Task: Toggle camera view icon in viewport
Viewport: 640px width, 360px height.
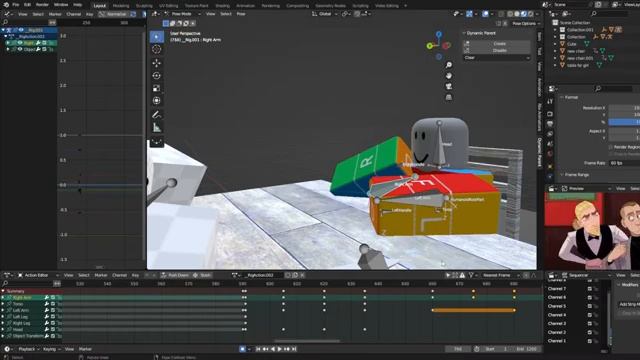Action: coord(449,87)
